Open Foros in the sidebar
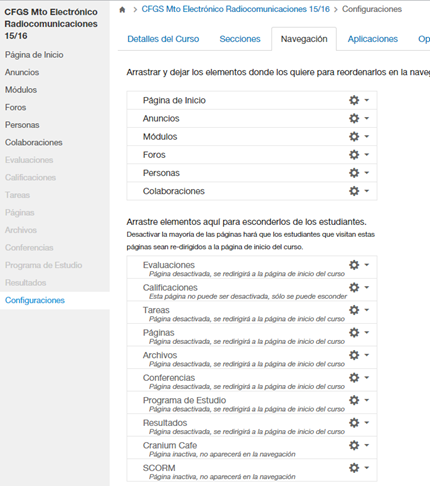This screenshot has width=430, height=486. click(x=15, y=107)
